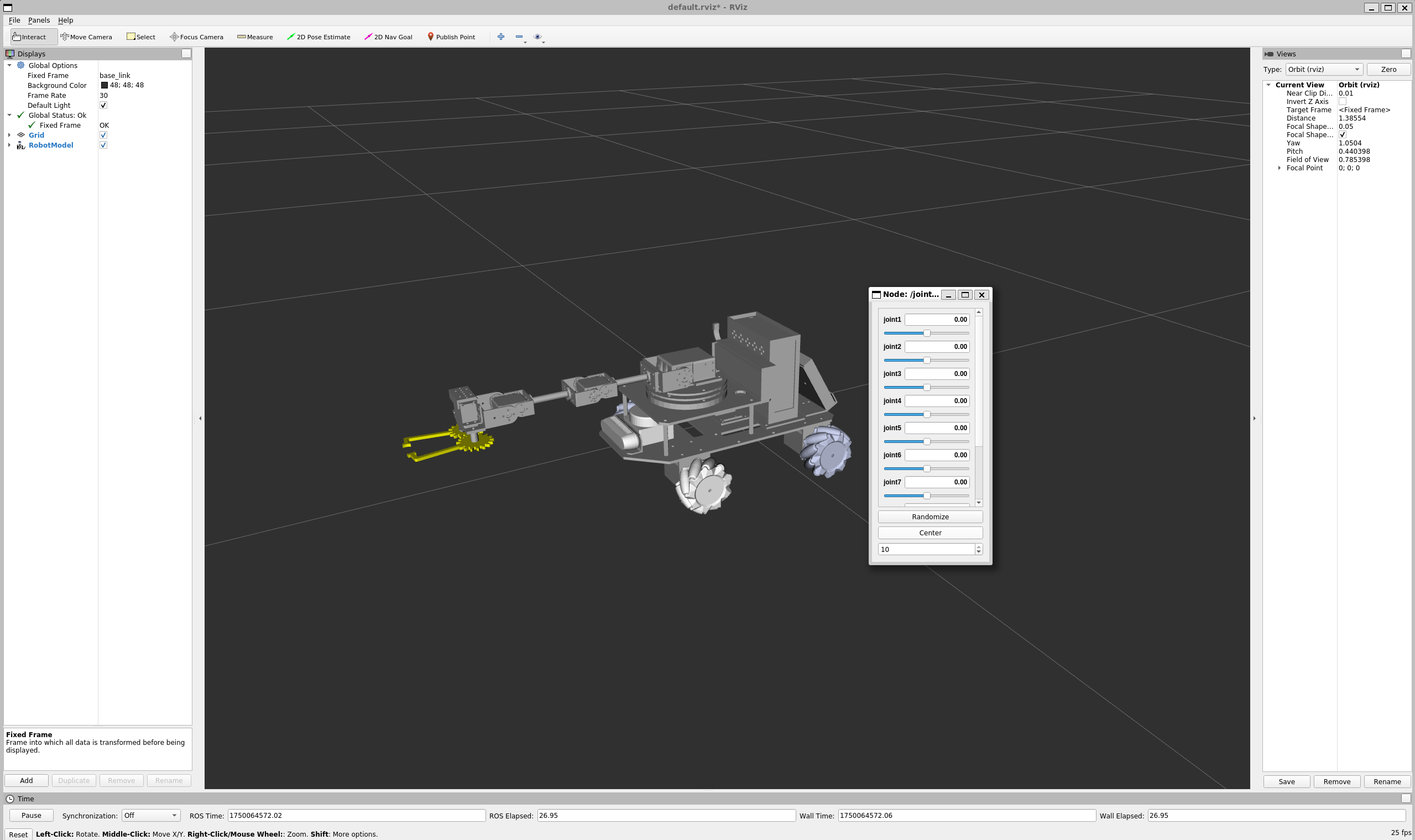This screenshot has width=1415, height=840.
Task: Disable the Grid display
Action: (x=103, y=135)
